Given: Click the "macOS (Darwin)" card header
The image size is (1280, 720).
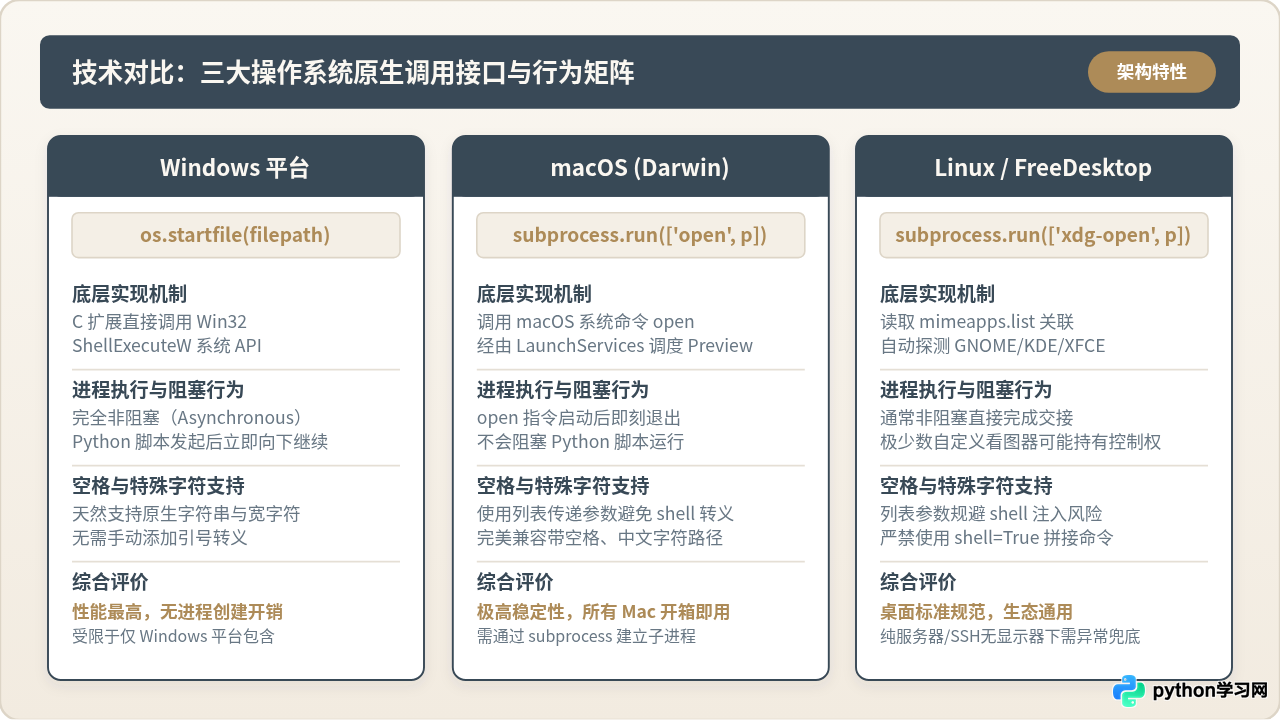Looking at the screenshot, I should tap(640, 167).
